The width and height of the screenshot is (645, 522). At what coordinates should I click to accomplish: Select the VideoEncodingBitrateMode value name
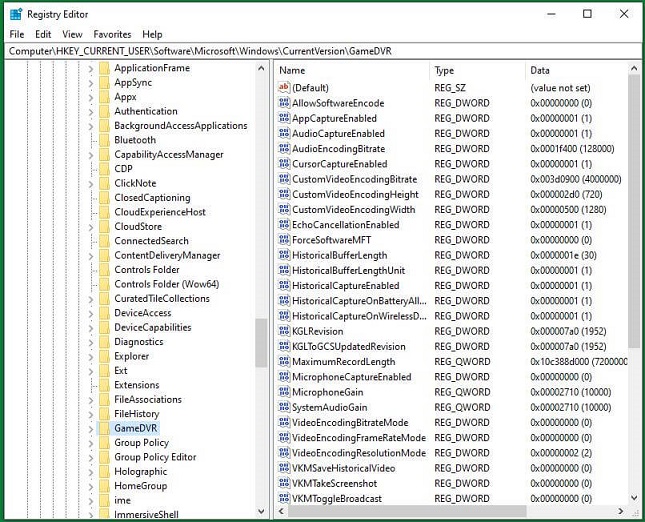(x=350, y=422)
